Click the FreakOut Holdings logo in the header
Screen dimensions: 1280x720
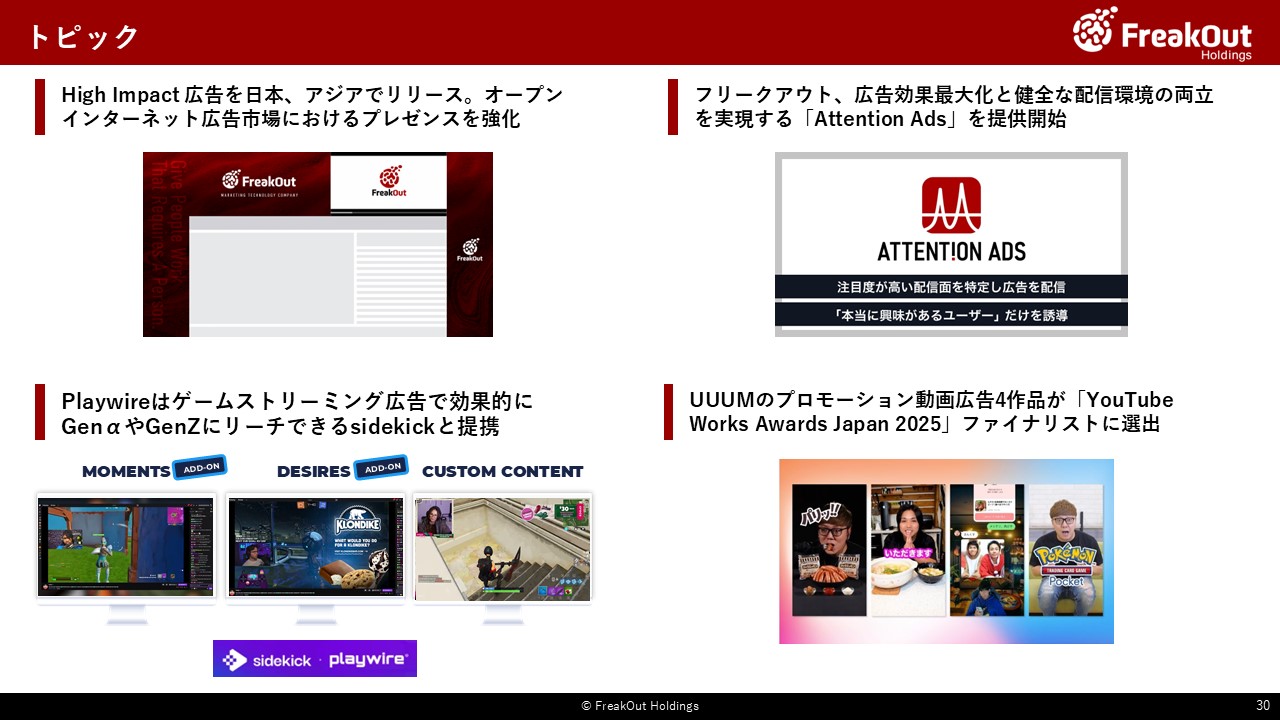1162,32
